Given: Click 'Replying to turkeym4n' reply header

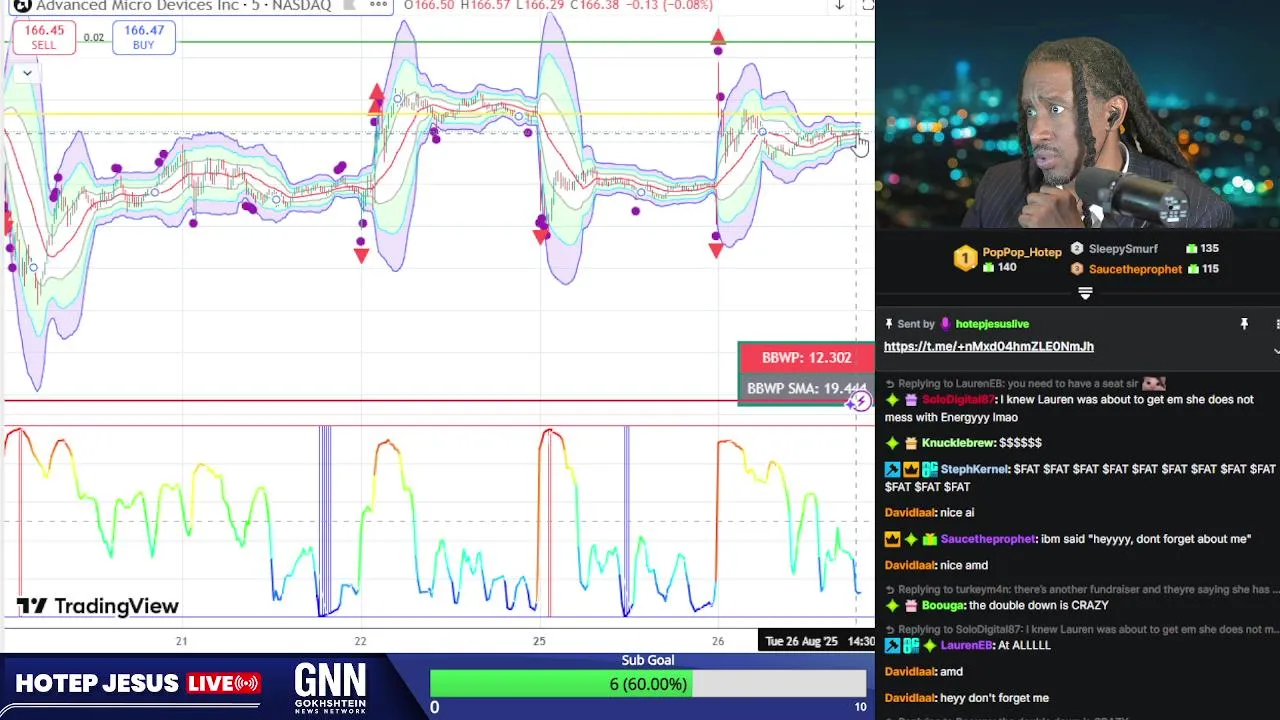Looking at the screenshot, I should tap(1082, 590).
